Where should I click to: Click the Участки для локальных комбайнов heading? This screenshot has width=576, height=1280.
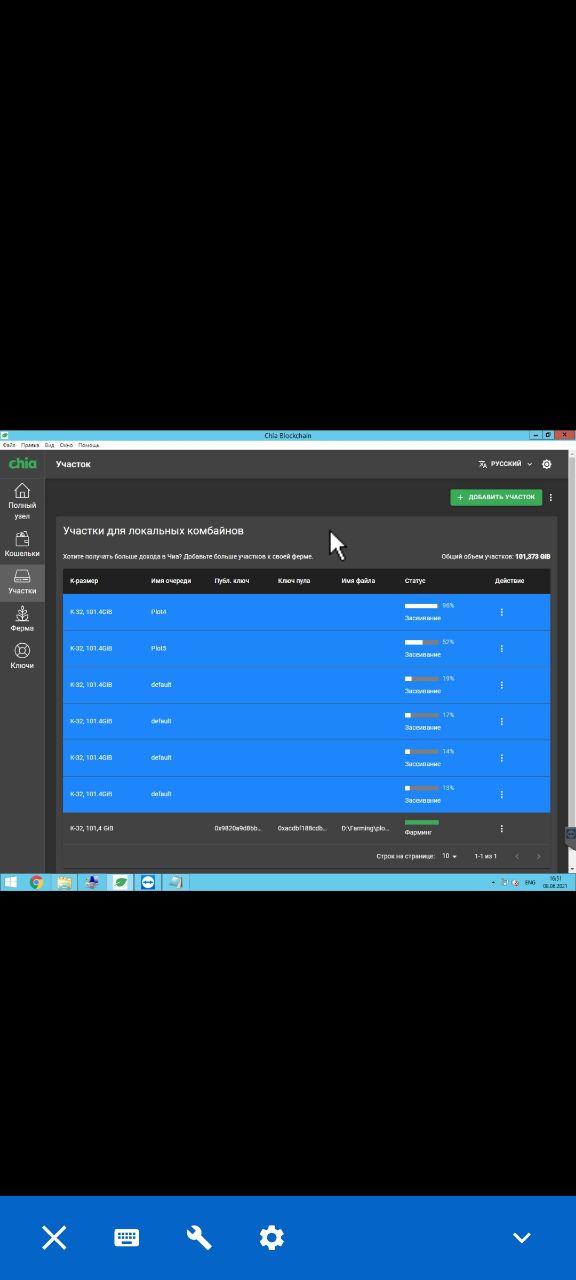tap(153, 530)
